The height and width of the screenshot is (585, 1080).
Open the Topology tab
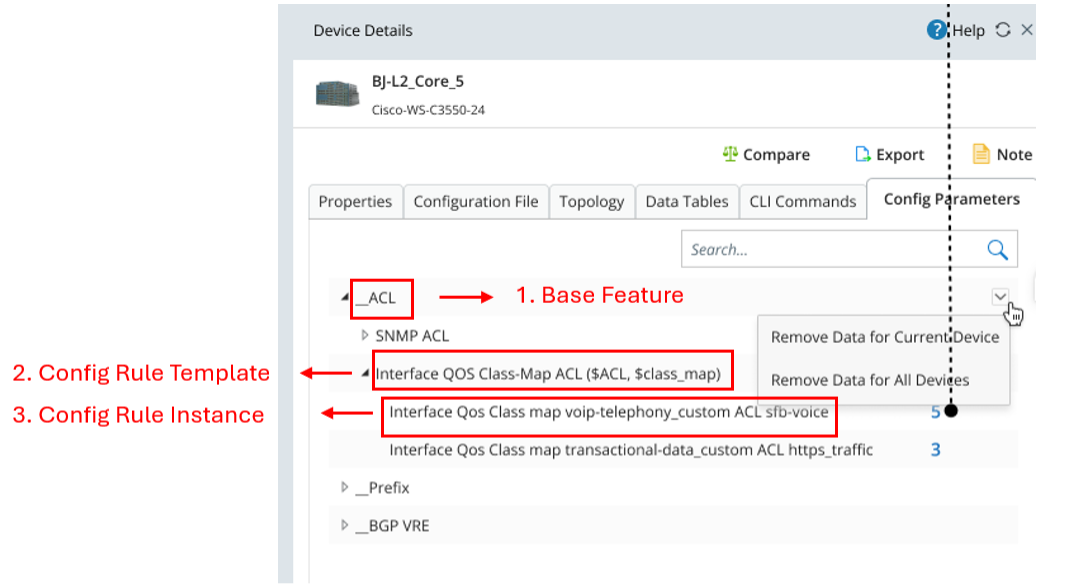click(x=592, y=201)
